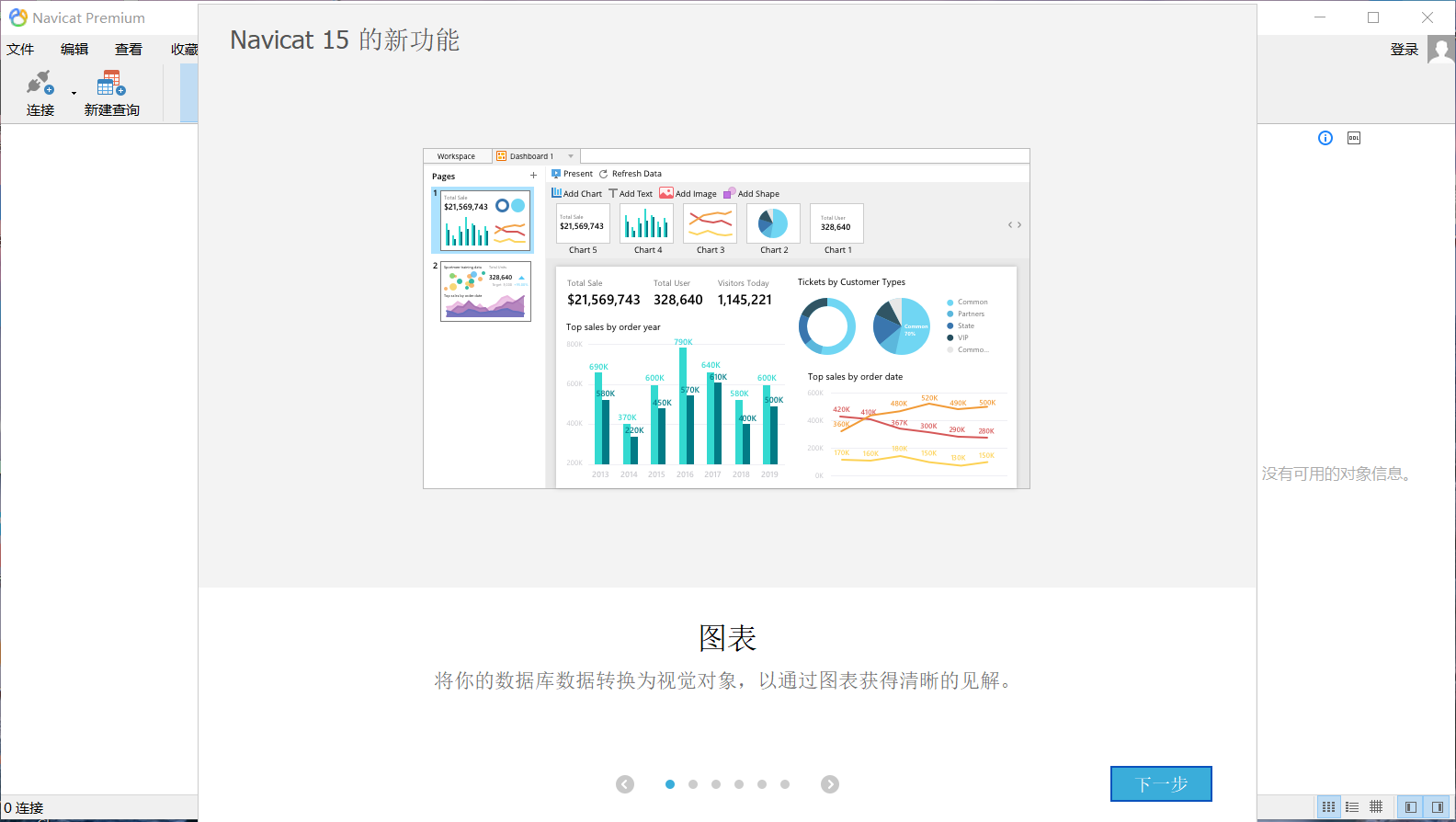Click the user avatar icon

coord(1440,50)
